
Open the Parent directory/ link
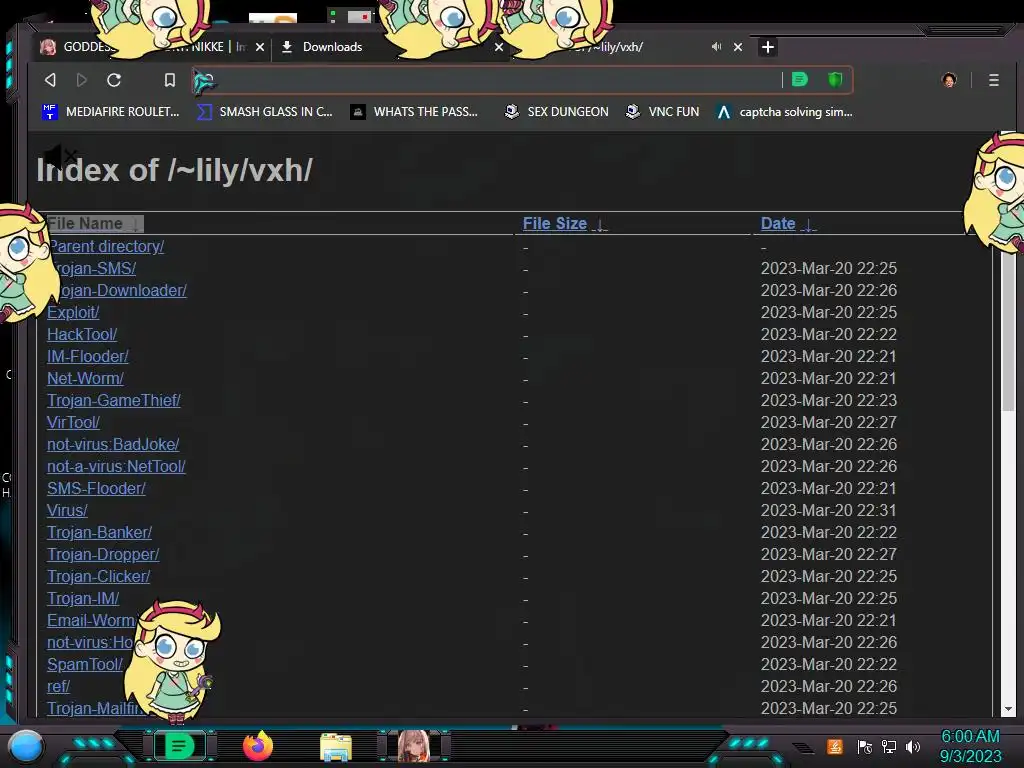click(106, 246)
